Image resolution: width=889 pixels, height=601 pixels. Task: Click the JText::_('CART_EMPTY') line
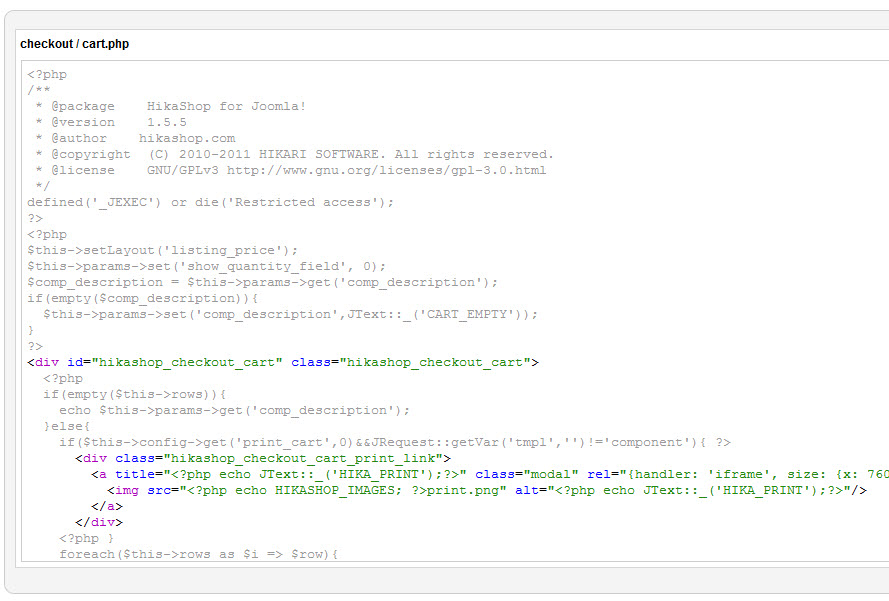[x=290, y=314]
